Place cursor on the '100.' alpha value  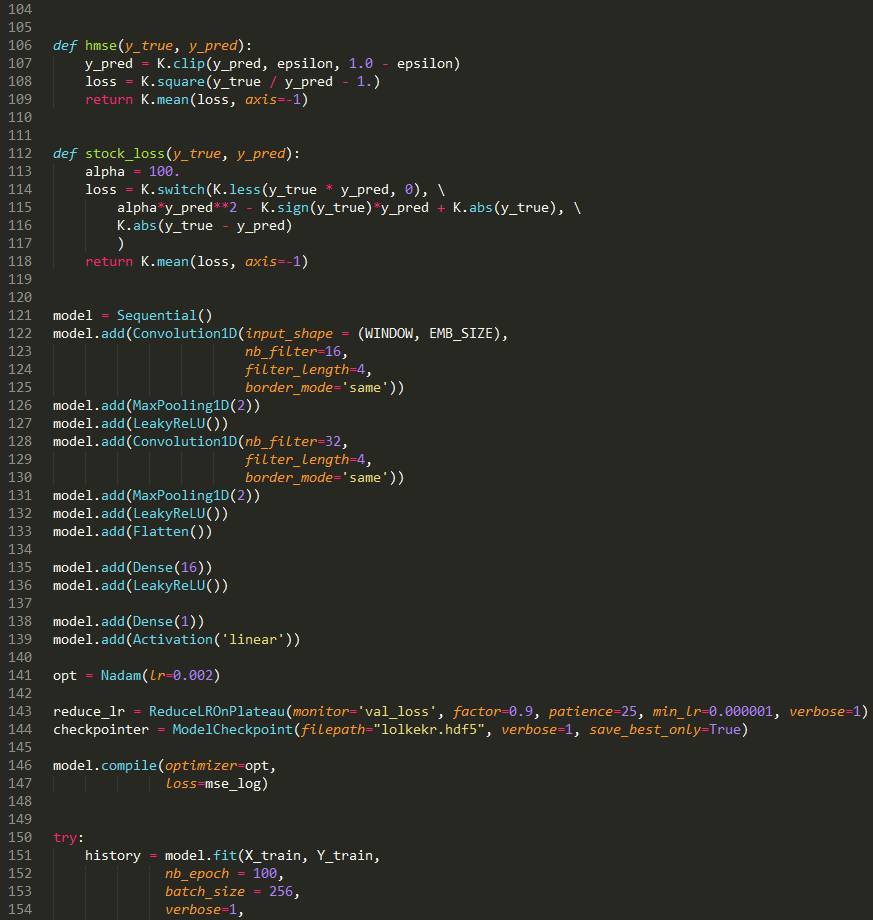point(164,171)
